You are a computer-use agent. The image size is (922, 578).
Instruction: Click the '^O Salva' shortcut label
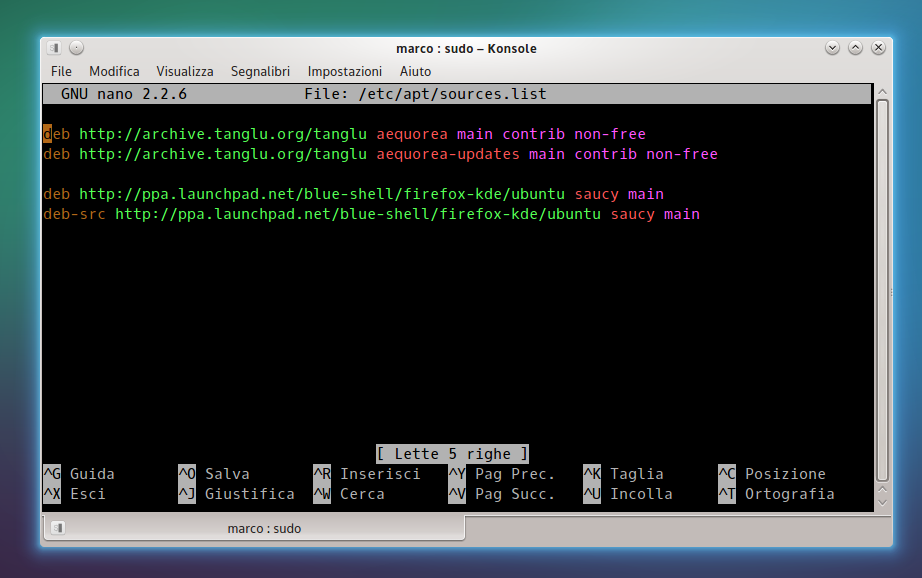(214, 474)
